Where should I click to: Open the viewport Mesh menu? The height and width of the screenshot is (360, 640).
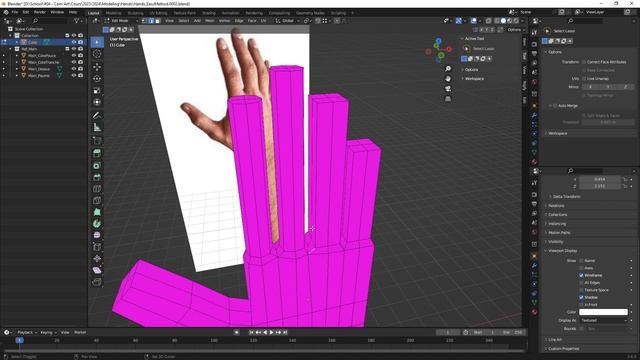209,20
